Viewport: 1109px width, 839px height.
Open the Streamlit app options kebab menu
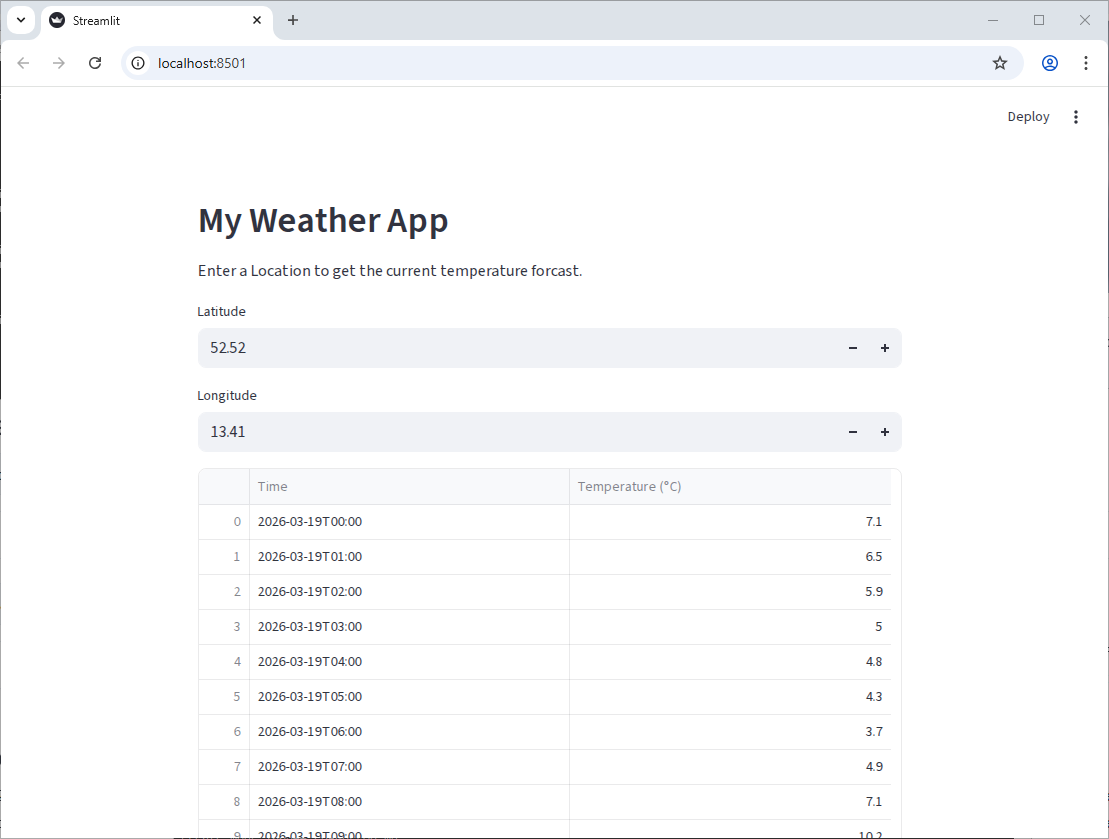(1076, 116)
